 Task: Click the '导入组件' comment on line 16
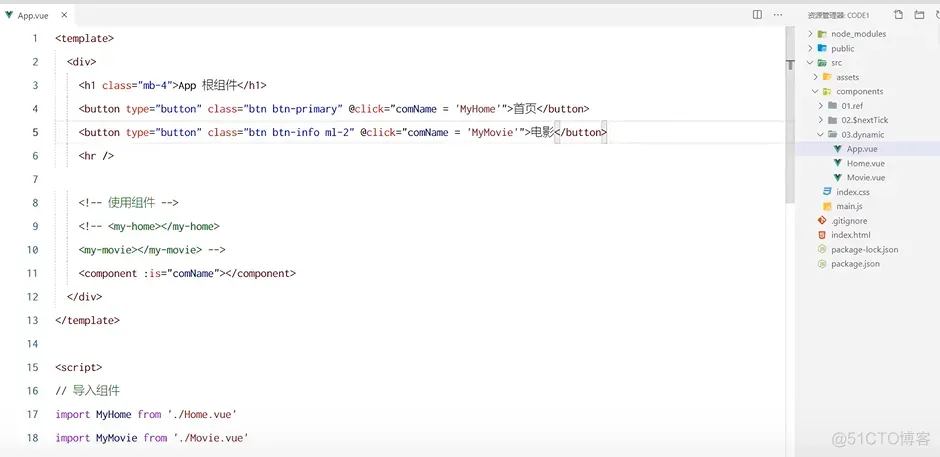[96, 391]
